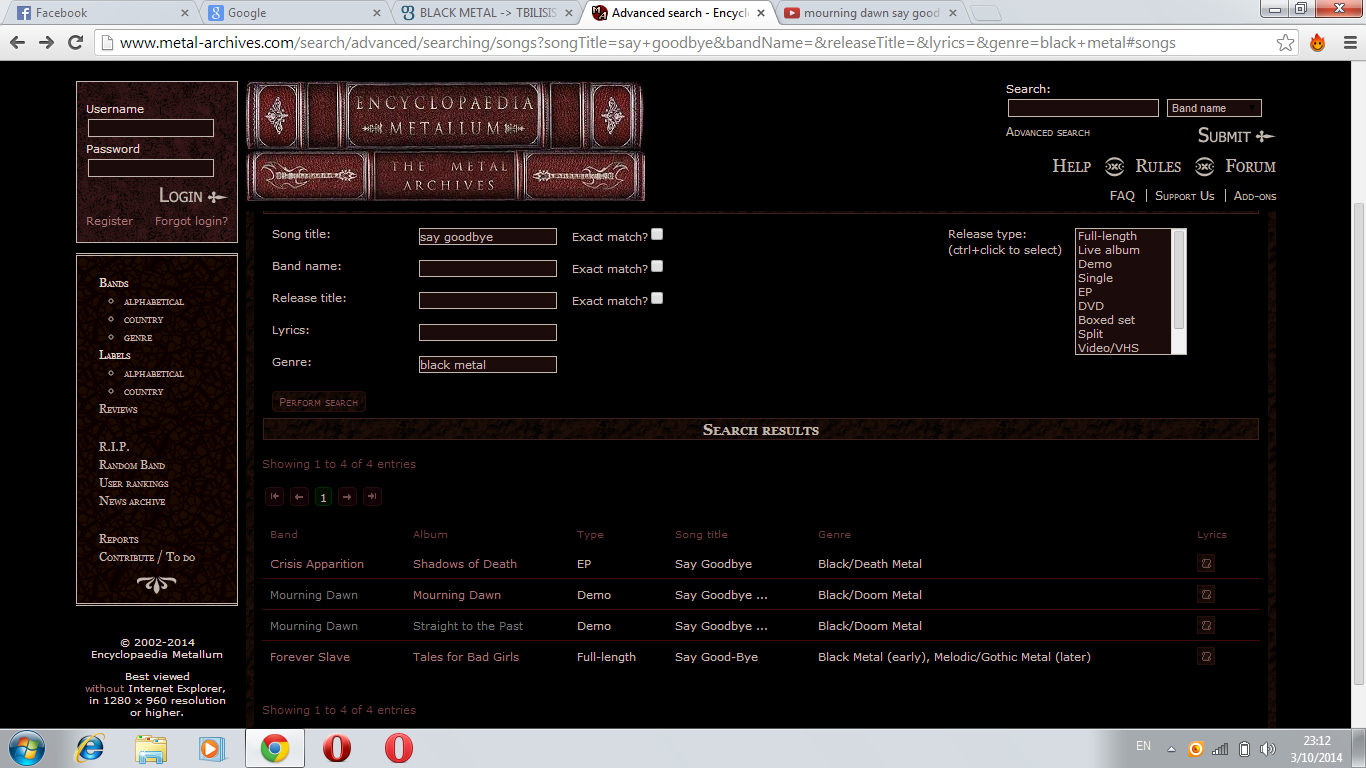Go to next results page arrow
Image resolution: width=1366 pixels, height=768 pixels.
pyautogui.click(x=347, y=497)
